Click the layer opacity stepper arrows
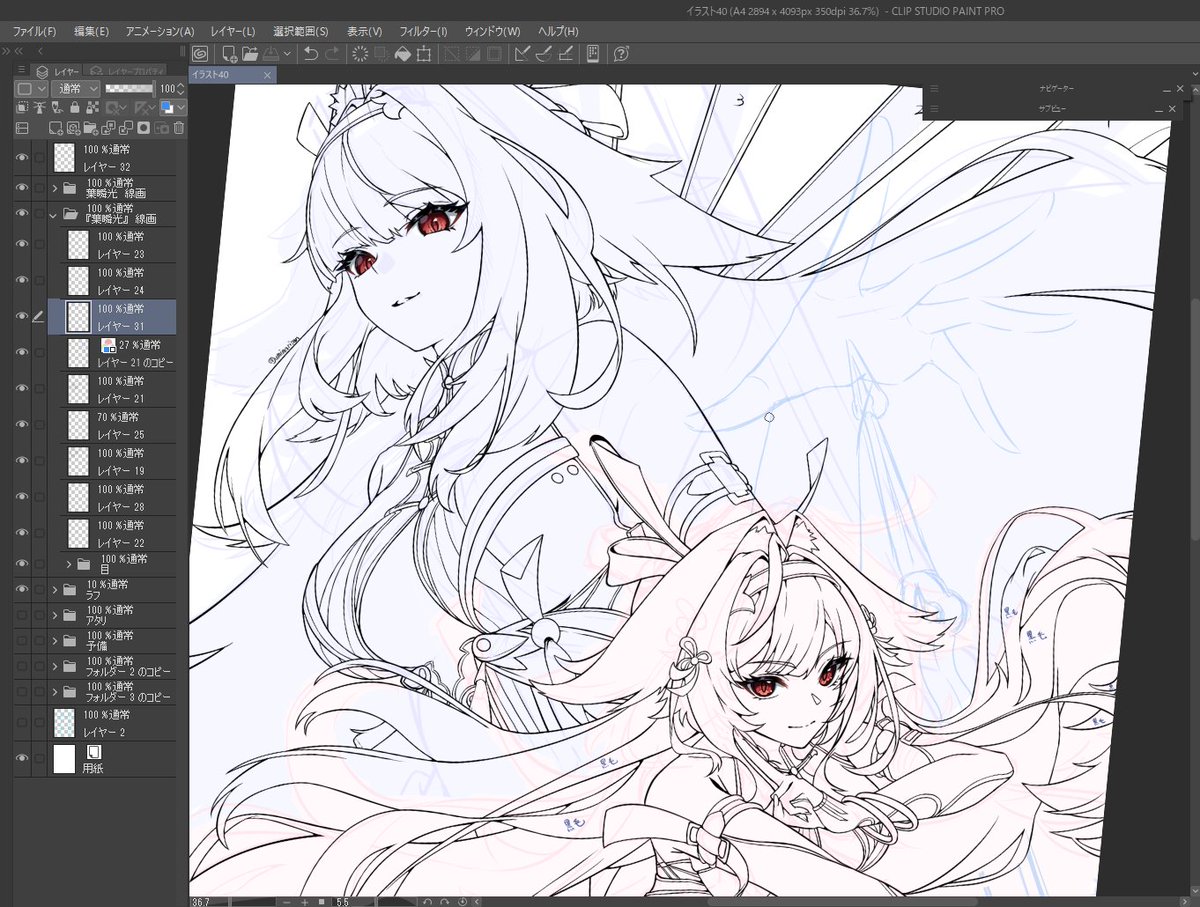1200x907 pixels. pyautogui.click(x=181, y=89)
